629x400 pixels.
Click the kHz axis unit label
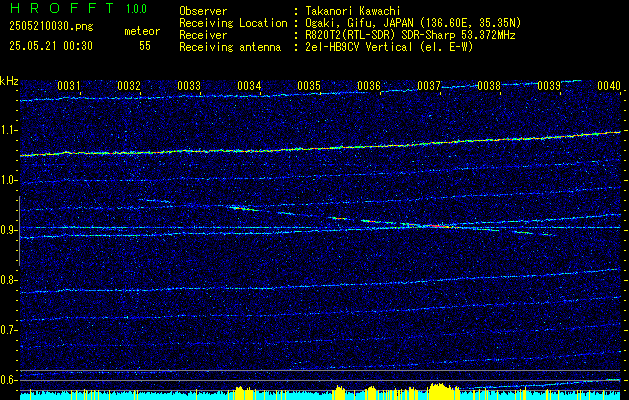click(9, 81)
